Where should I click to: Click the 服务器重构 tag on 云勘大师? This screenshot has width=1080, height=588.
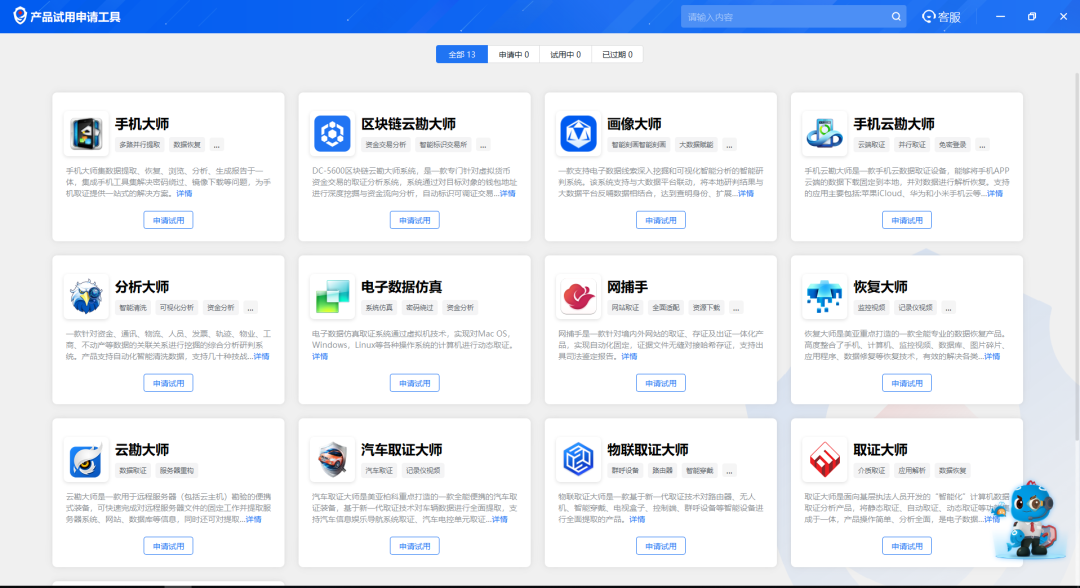click(x=177, y=471)
